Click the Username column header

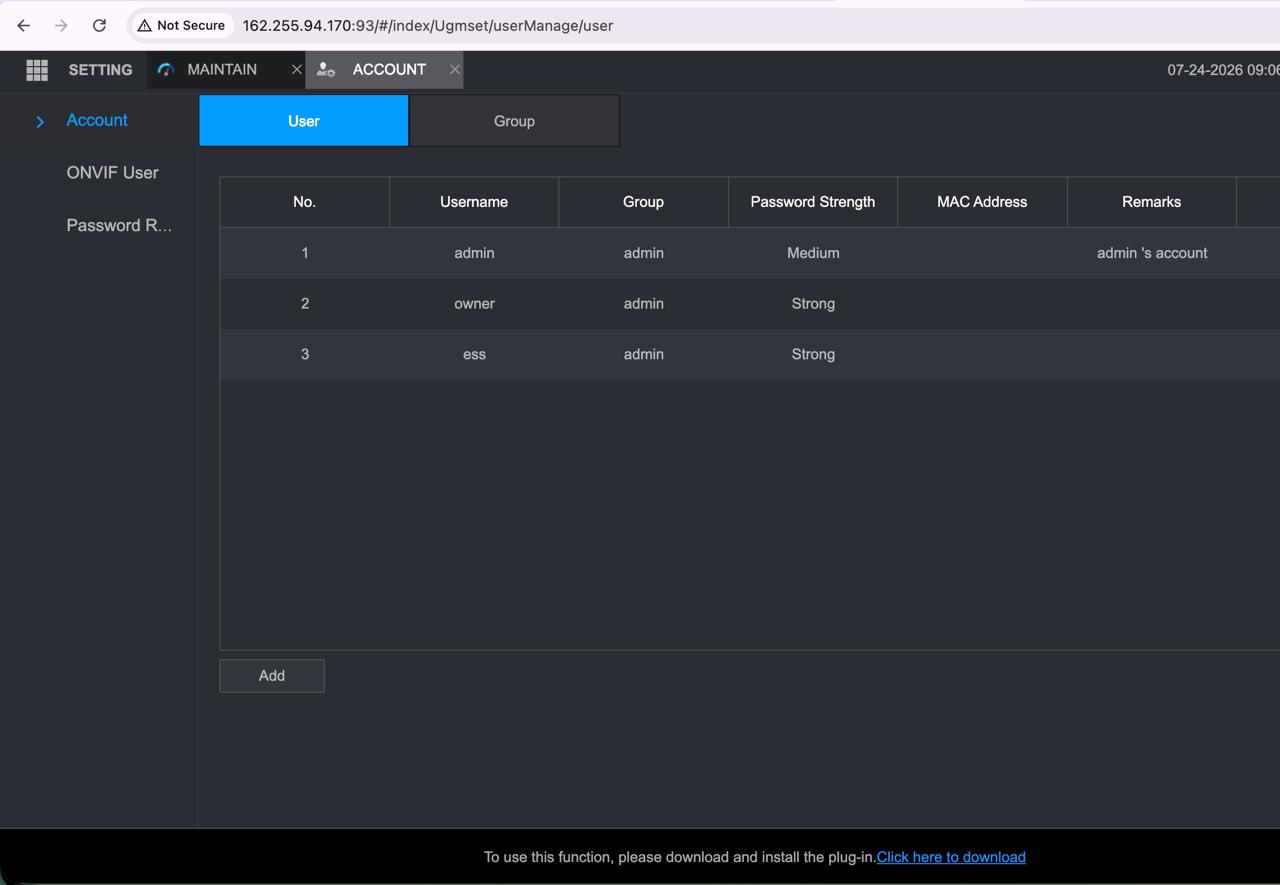pos(474,202)
